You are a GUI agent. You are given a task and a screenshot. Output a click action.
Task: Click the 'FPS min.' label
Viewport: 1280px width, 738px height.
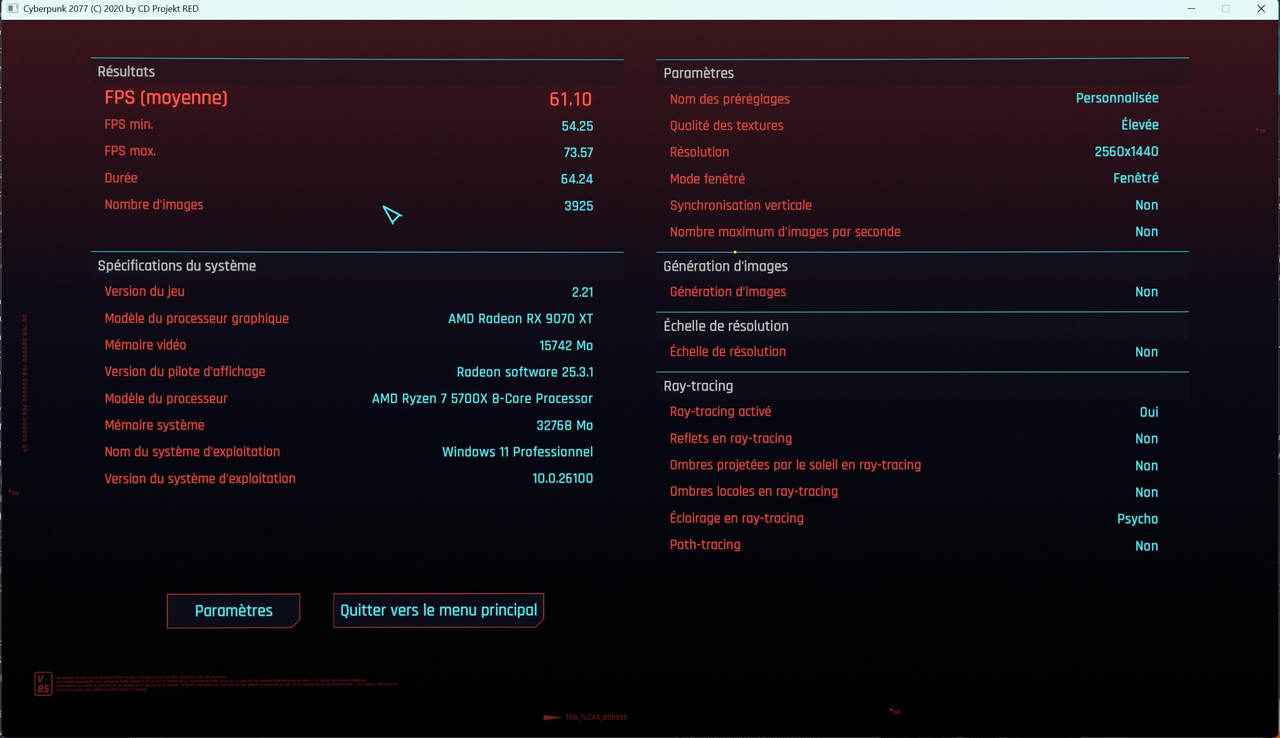(x=129, y=125)
